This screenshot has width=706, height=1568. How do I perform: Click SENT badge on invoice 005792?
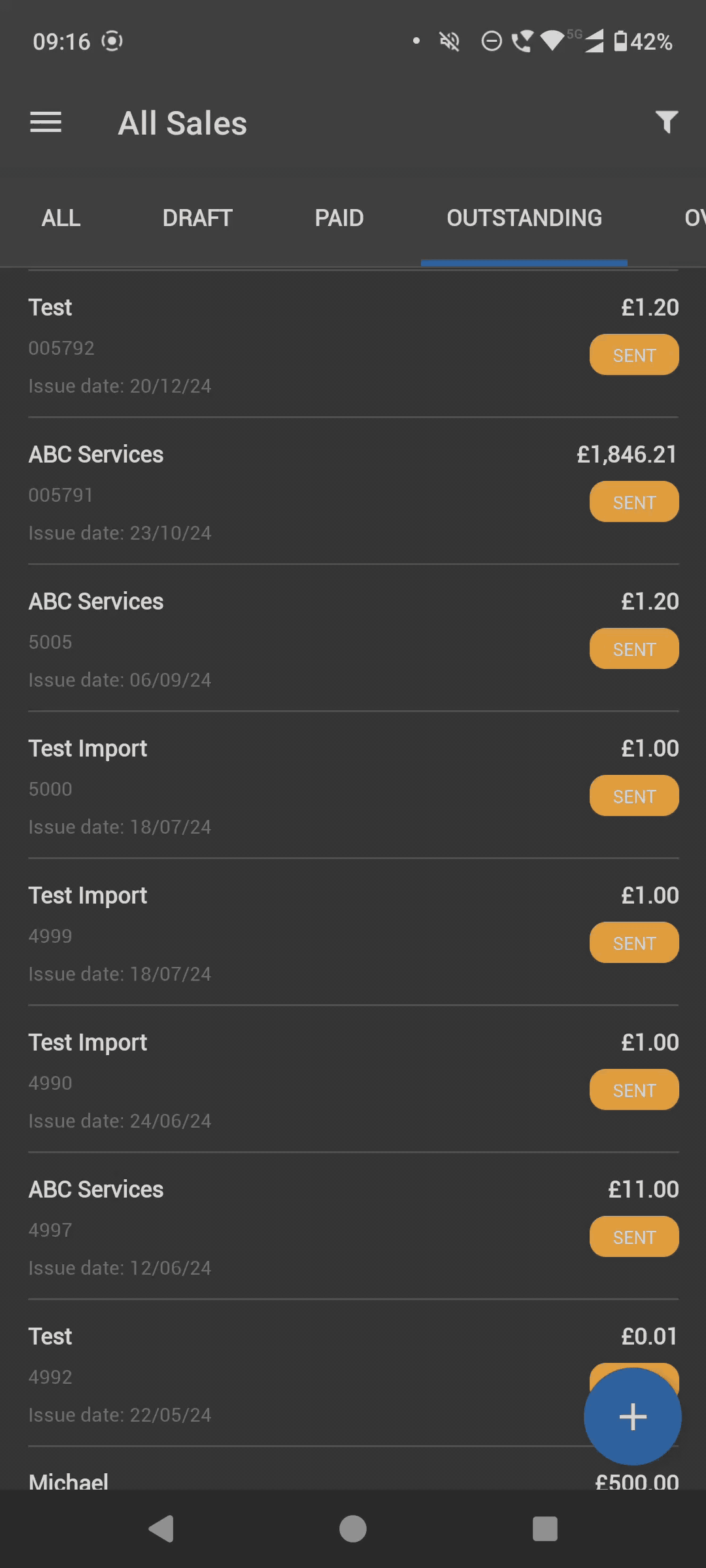coord(634,355)
